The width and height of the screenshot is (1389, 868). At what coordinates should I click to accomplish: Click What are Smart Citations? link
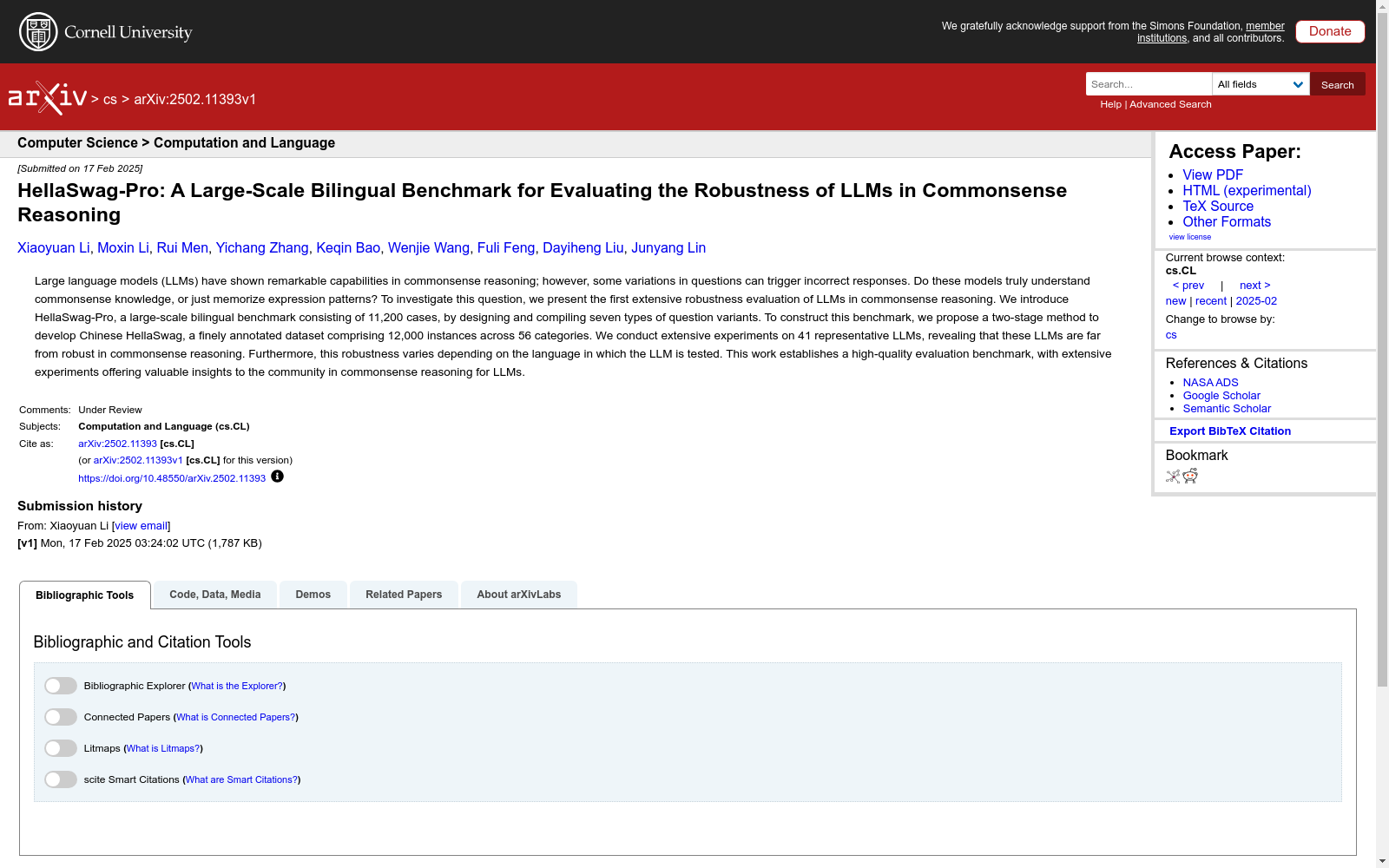[241, 779]
